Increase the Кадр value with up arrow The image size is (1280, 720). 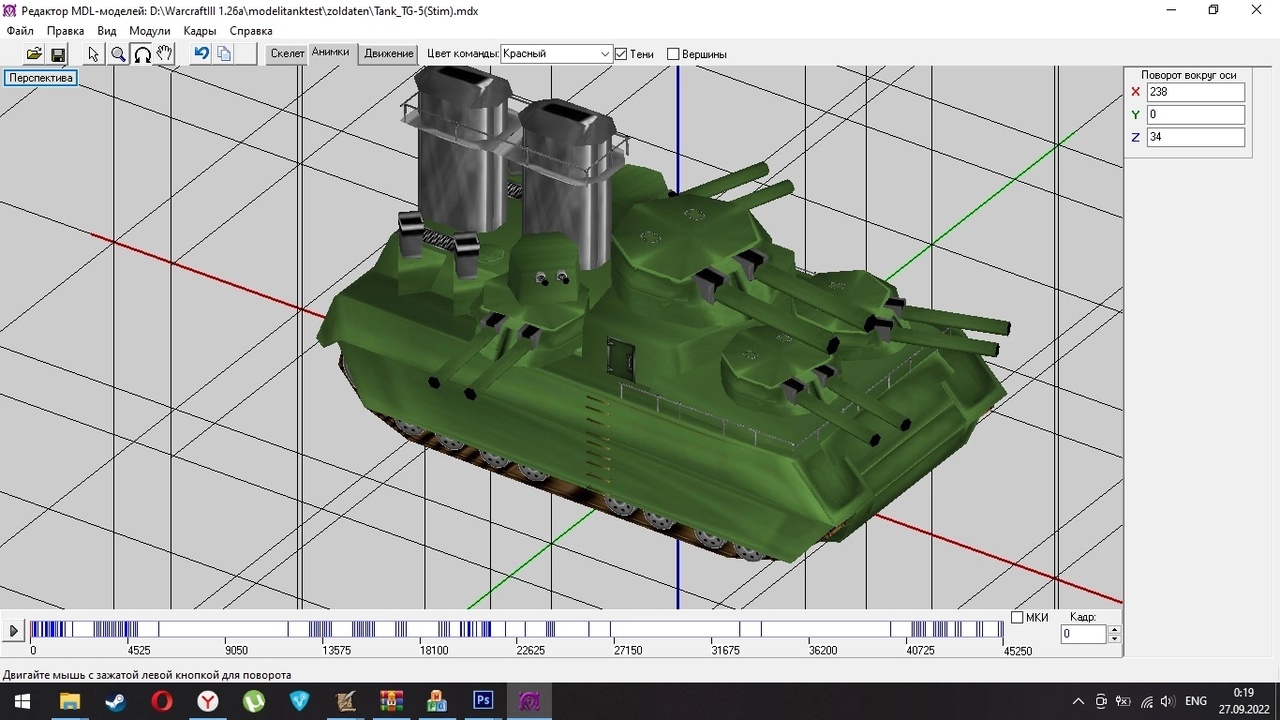point(1114,629)
